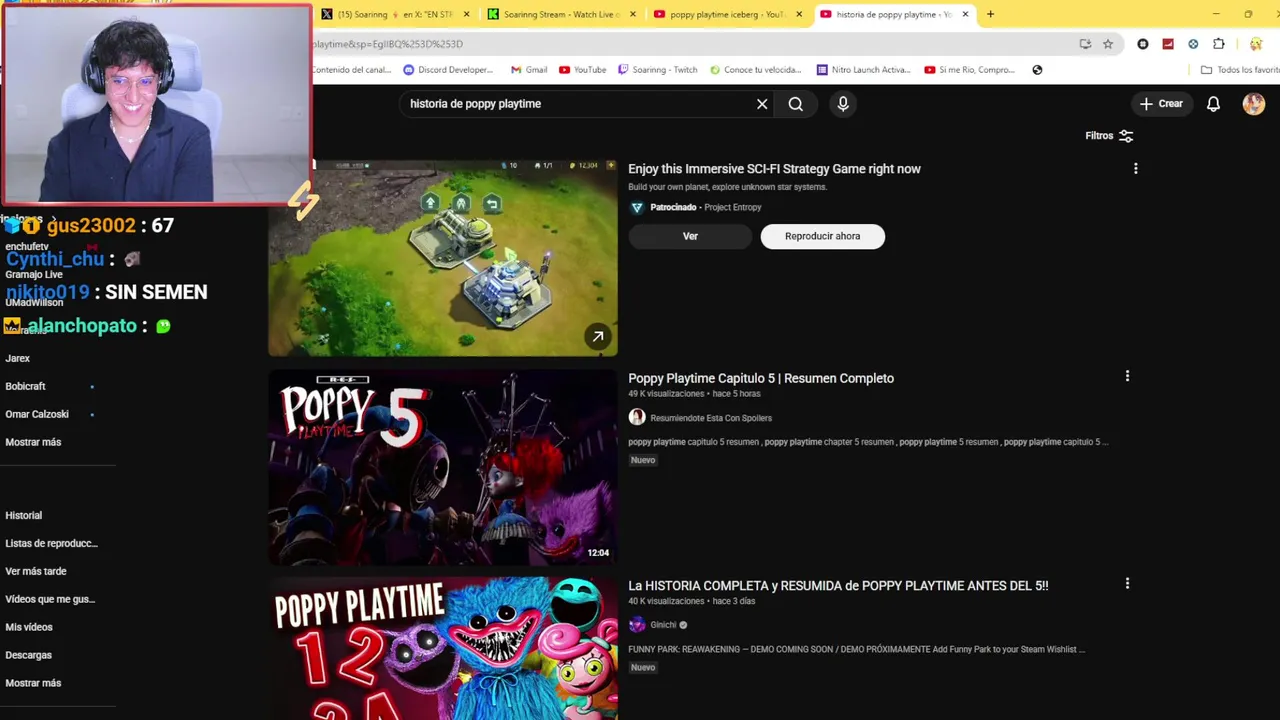Open the YouTube bookmark

point(582,70)
